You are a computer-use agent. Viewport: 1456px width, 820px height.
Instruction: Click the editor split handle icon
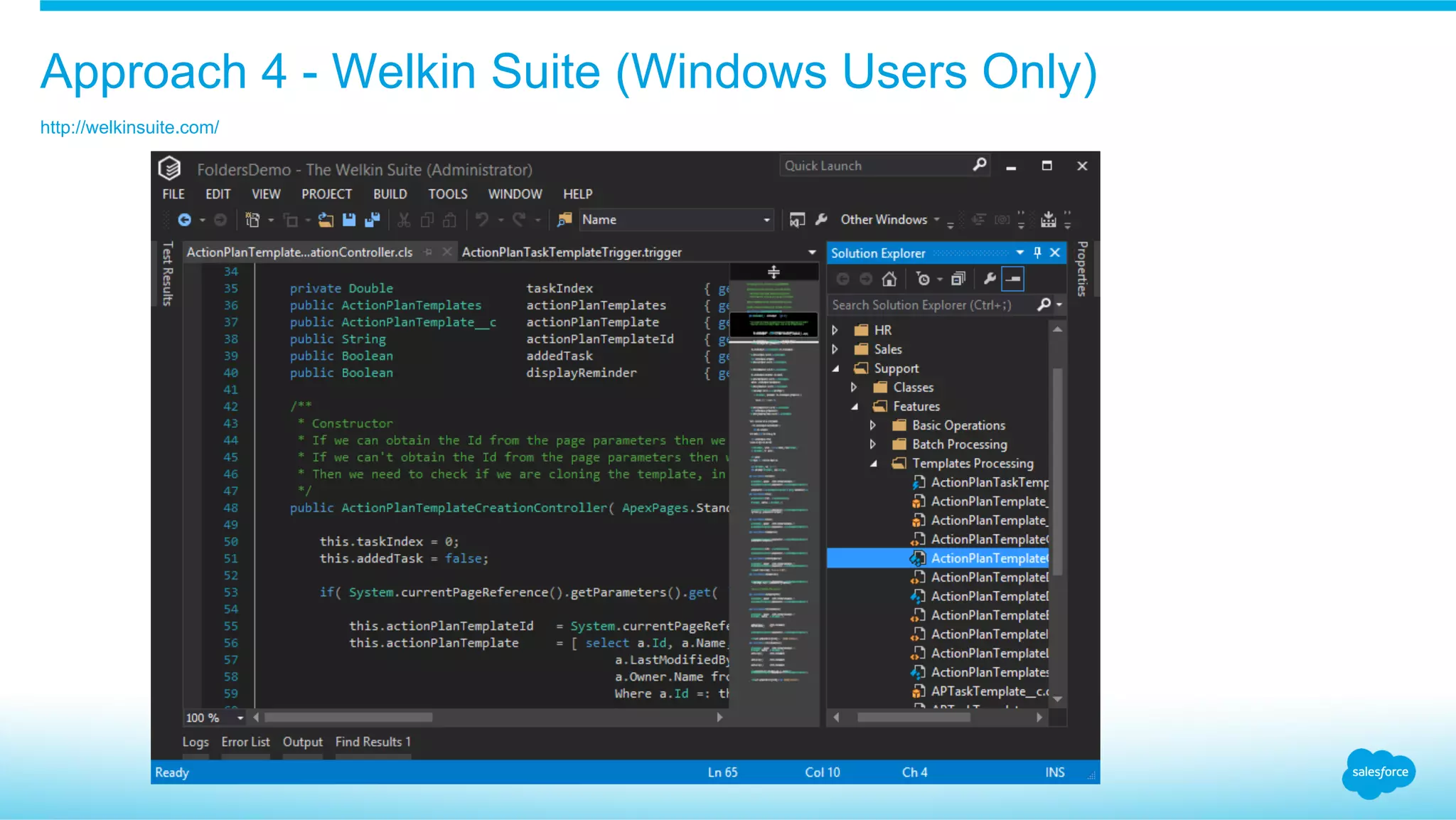click(773, 272)
